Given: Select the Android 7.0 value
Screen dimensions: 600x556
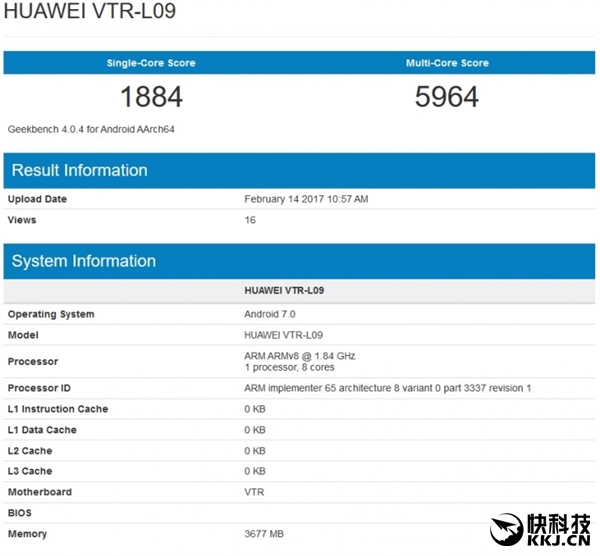Looking at the screenshot, I should [x=270, y=314].
